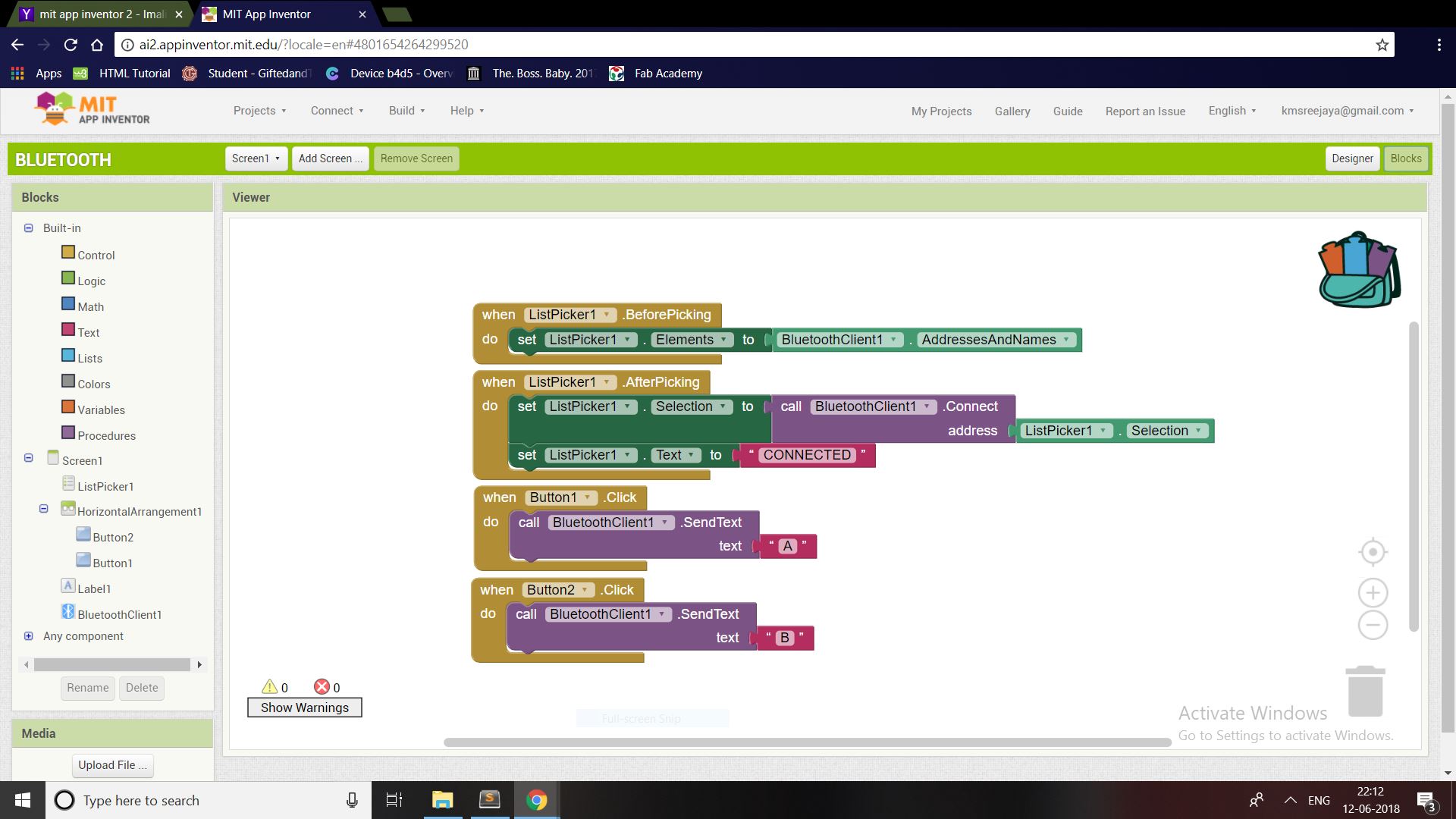The width and height of the screenshot is (1456, 819).
Task: Open the Projects menu
Action: click(260, 111)
